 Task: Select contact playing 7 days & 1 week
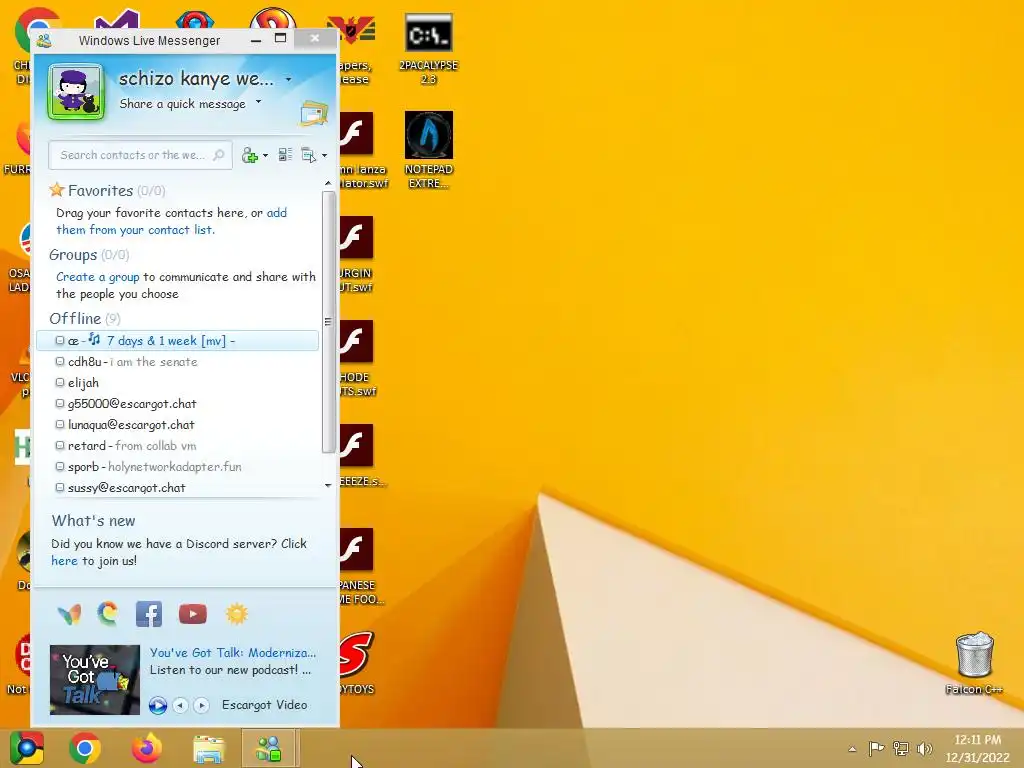[x=178, y=340]
